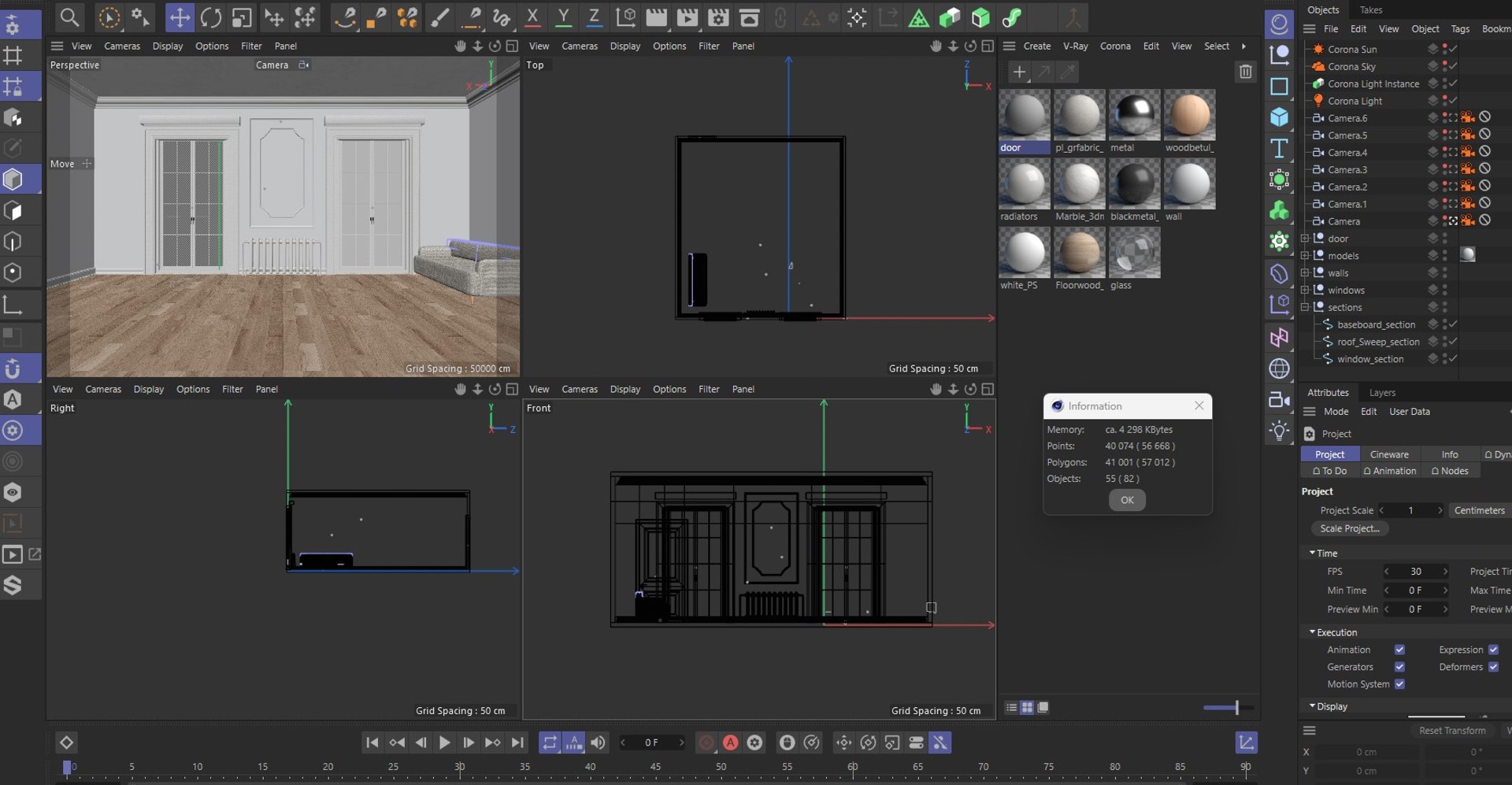This screenshot has height=785, width=1512.
Task: Go to end of animation
Action: click(517, 742)
